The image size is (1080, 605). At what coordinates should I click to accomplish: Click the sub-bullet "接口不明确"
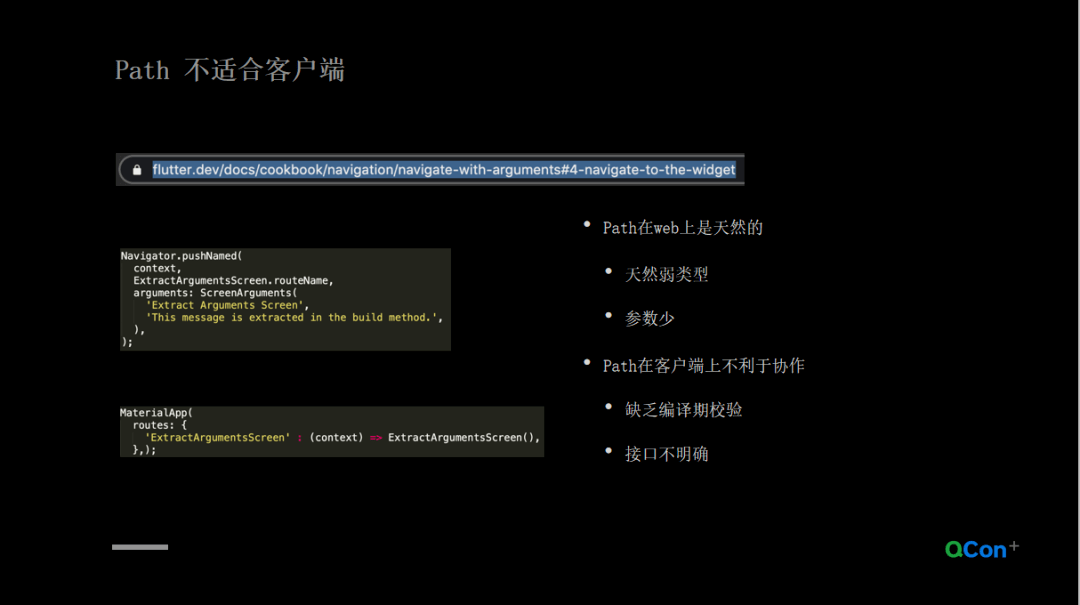666,454
